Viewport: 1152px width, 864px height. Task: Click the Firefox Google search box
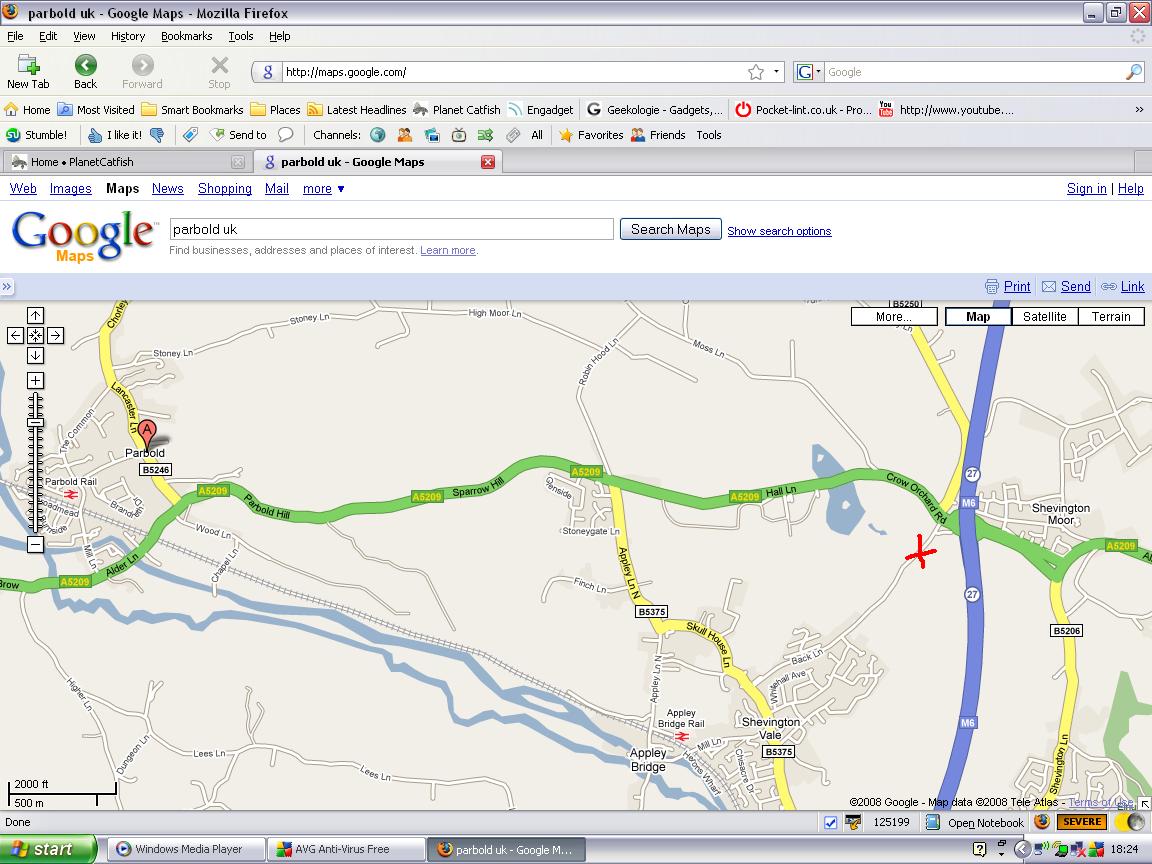975,72
